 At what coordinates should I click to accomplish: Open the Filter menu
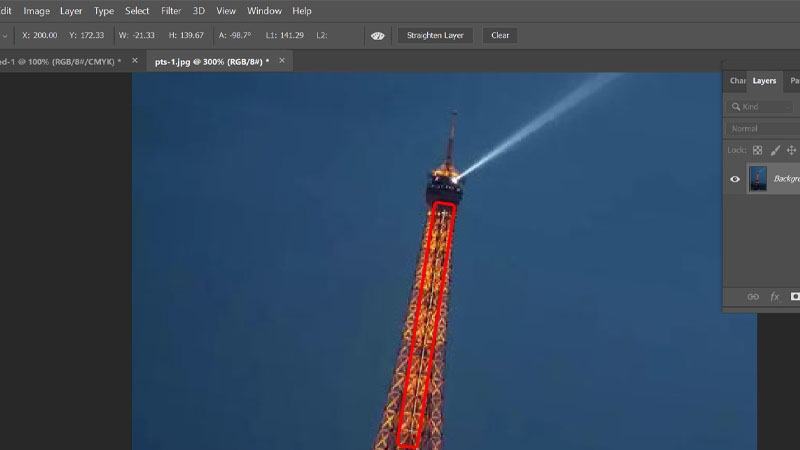tap(171, 11)
